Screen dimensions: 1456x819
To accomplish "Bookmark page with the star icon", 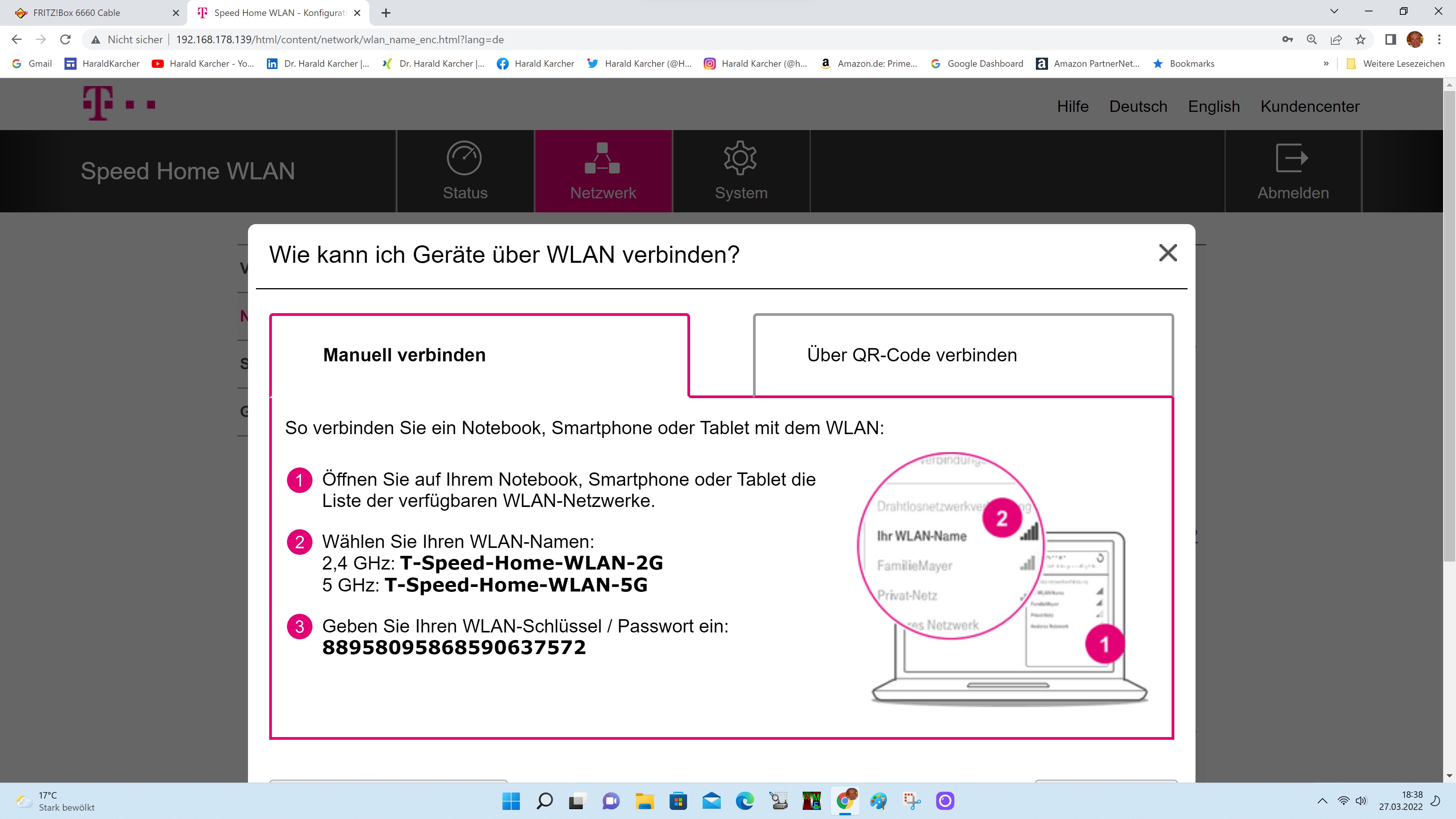I will point(1360,39).
